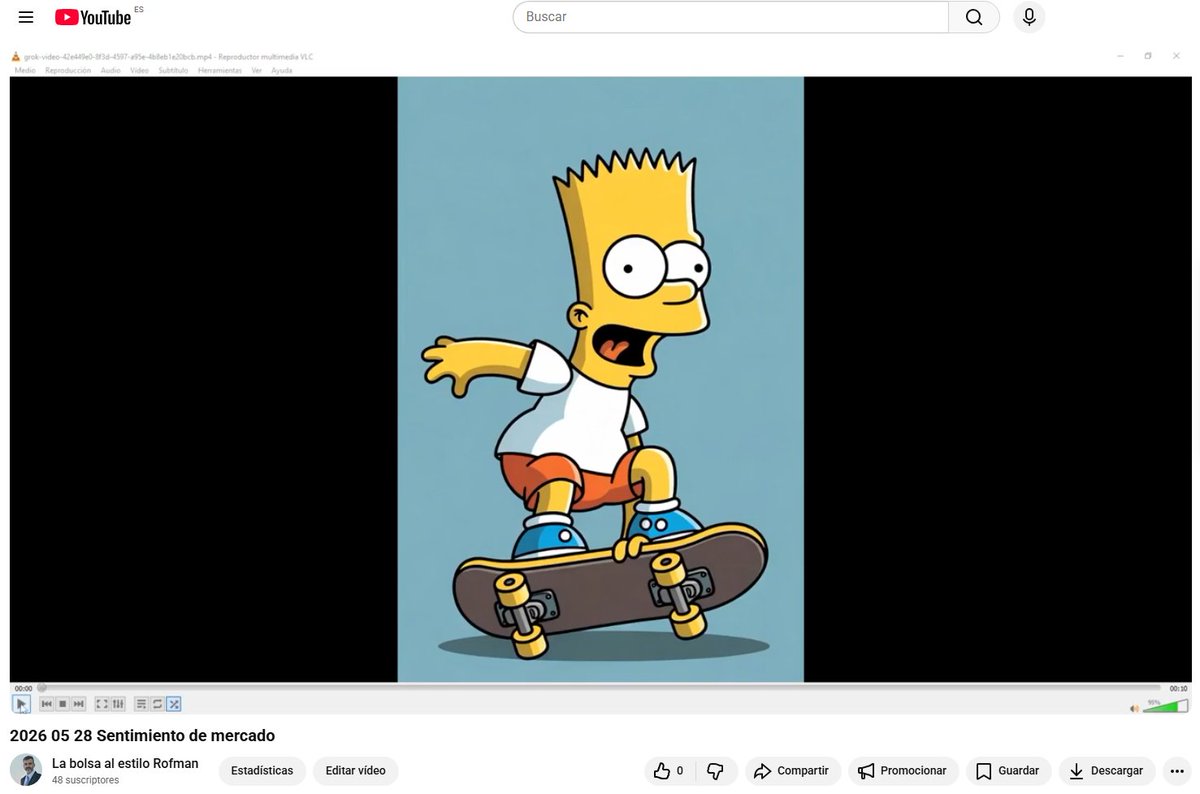
Task: Dislike the video with thumbs-down
Action: 715,771
